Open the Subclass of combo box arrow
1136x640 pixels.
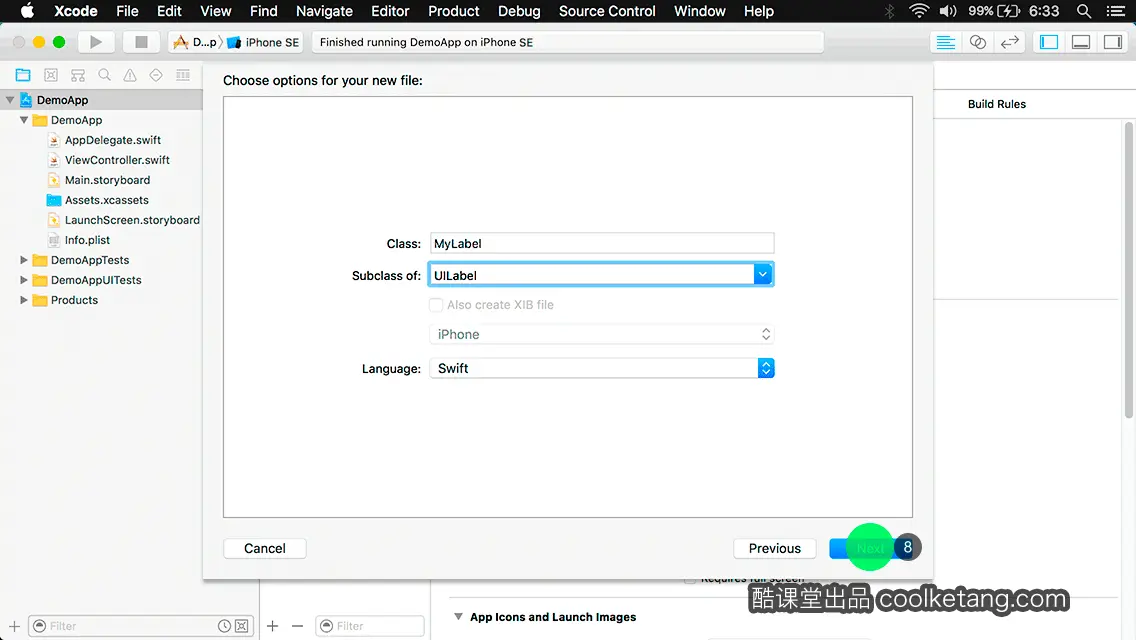[763, 275]
